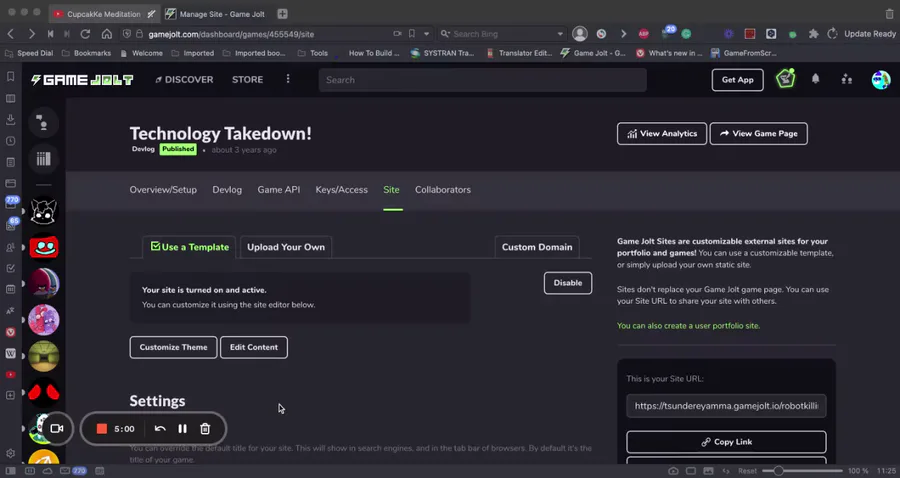Switch to CupcakKe Meditation tab
900x478 pixels.
coord(103,13)
